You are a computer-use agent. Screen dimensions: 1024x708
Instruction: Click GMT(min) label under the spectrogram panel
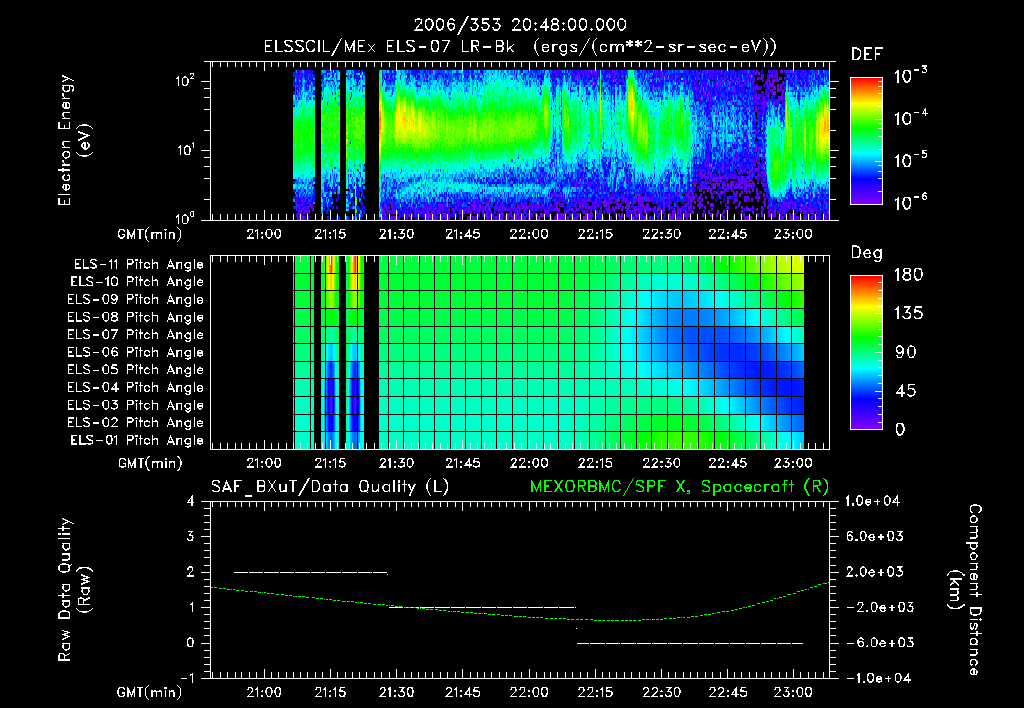tap(150, 234)
